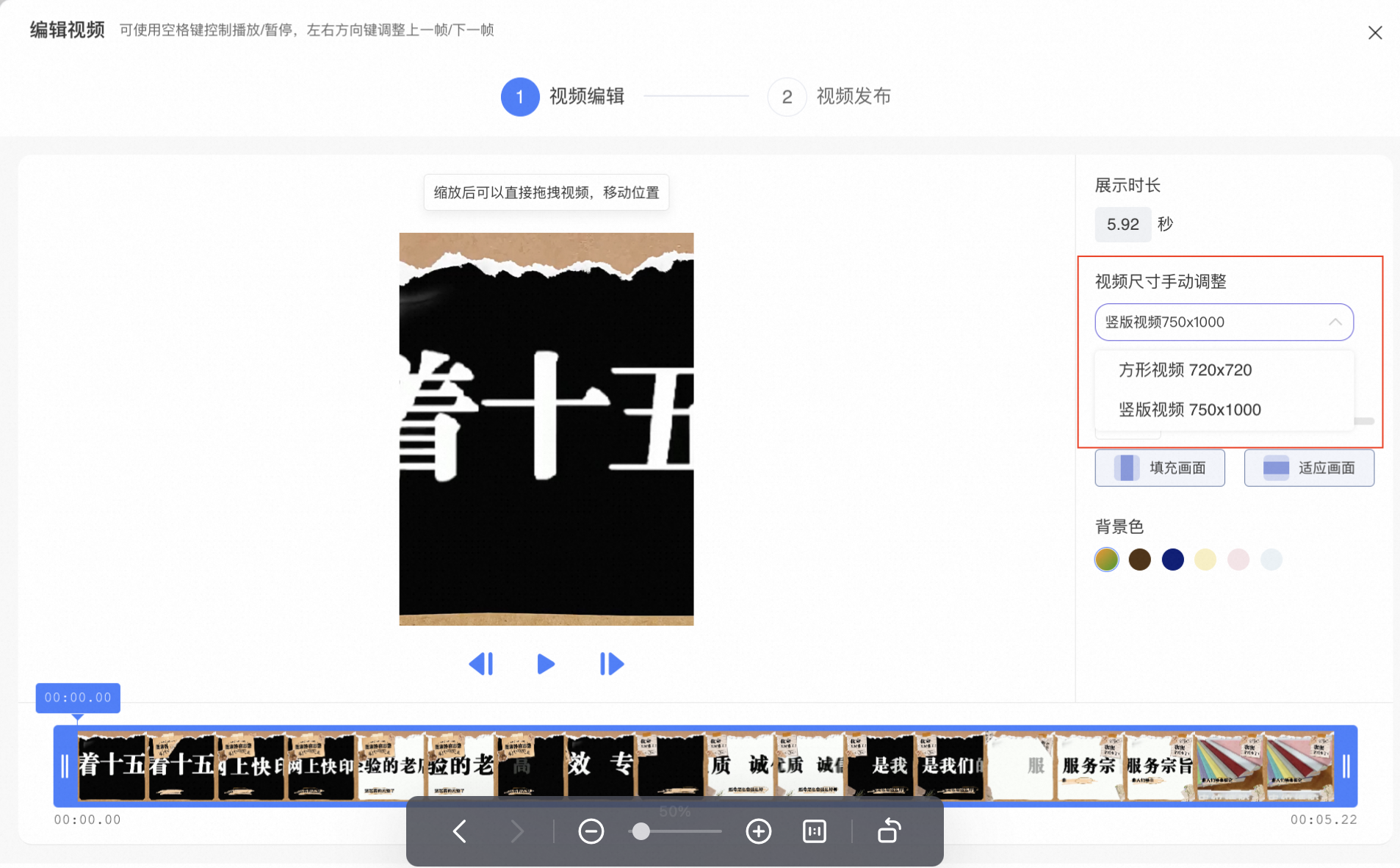Click the last colorful stripes timeline thumbnail
This screenshot has width=1400, height=868.
(1299, 766)
